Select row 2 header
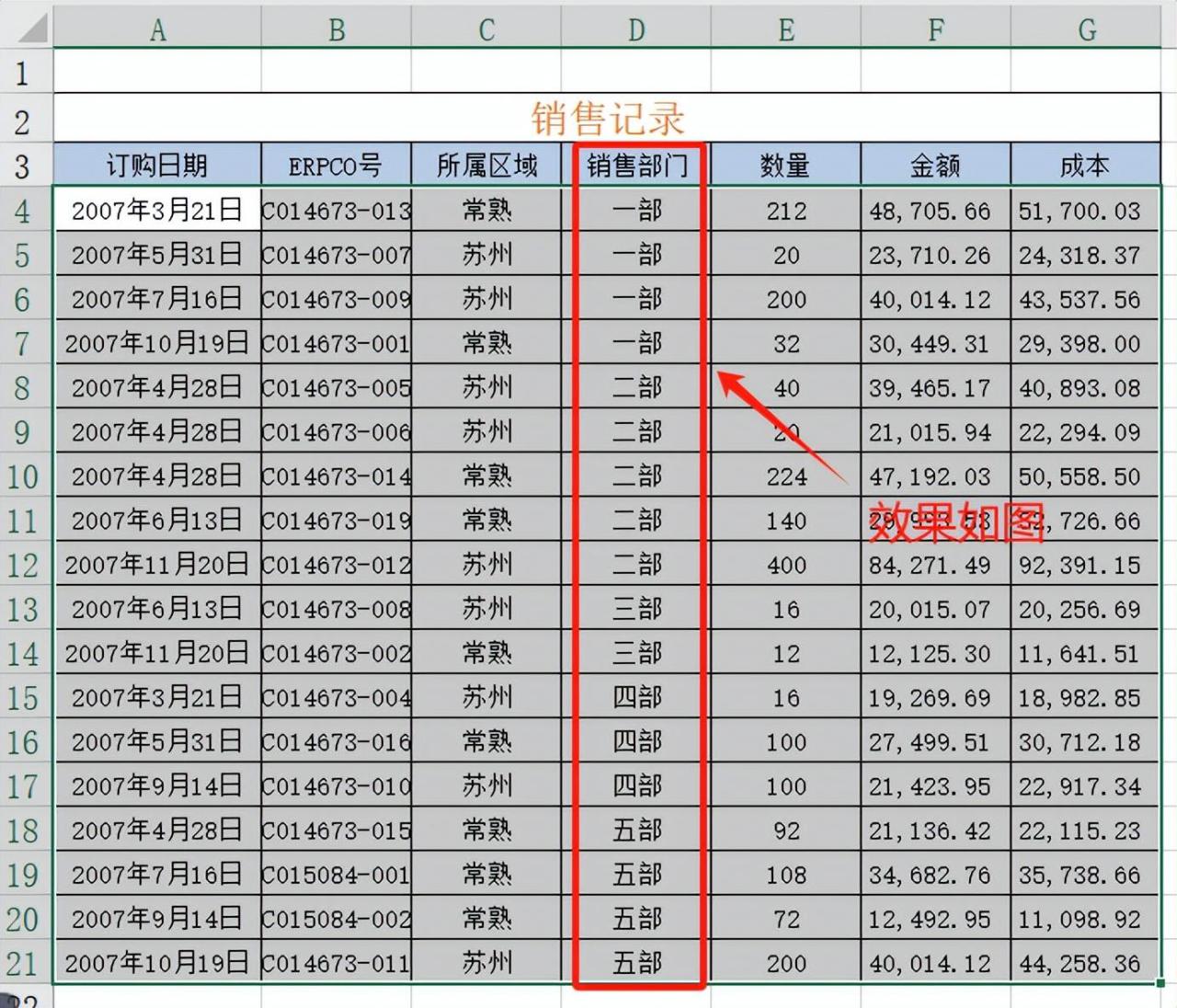This screenshot has height=1008, width=1177. coord(26,118)
